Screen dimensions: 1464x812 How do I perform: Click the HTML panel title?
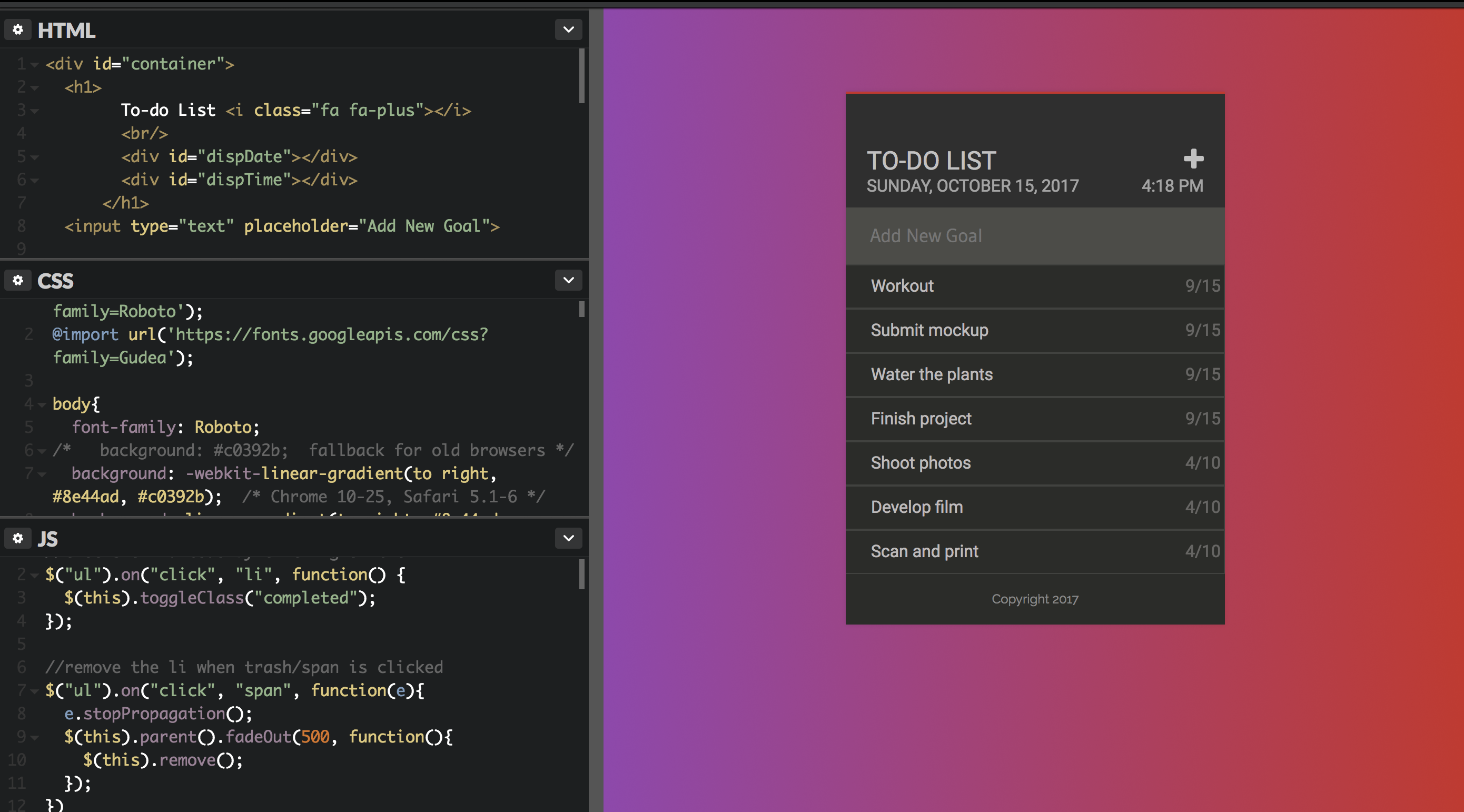66,29
